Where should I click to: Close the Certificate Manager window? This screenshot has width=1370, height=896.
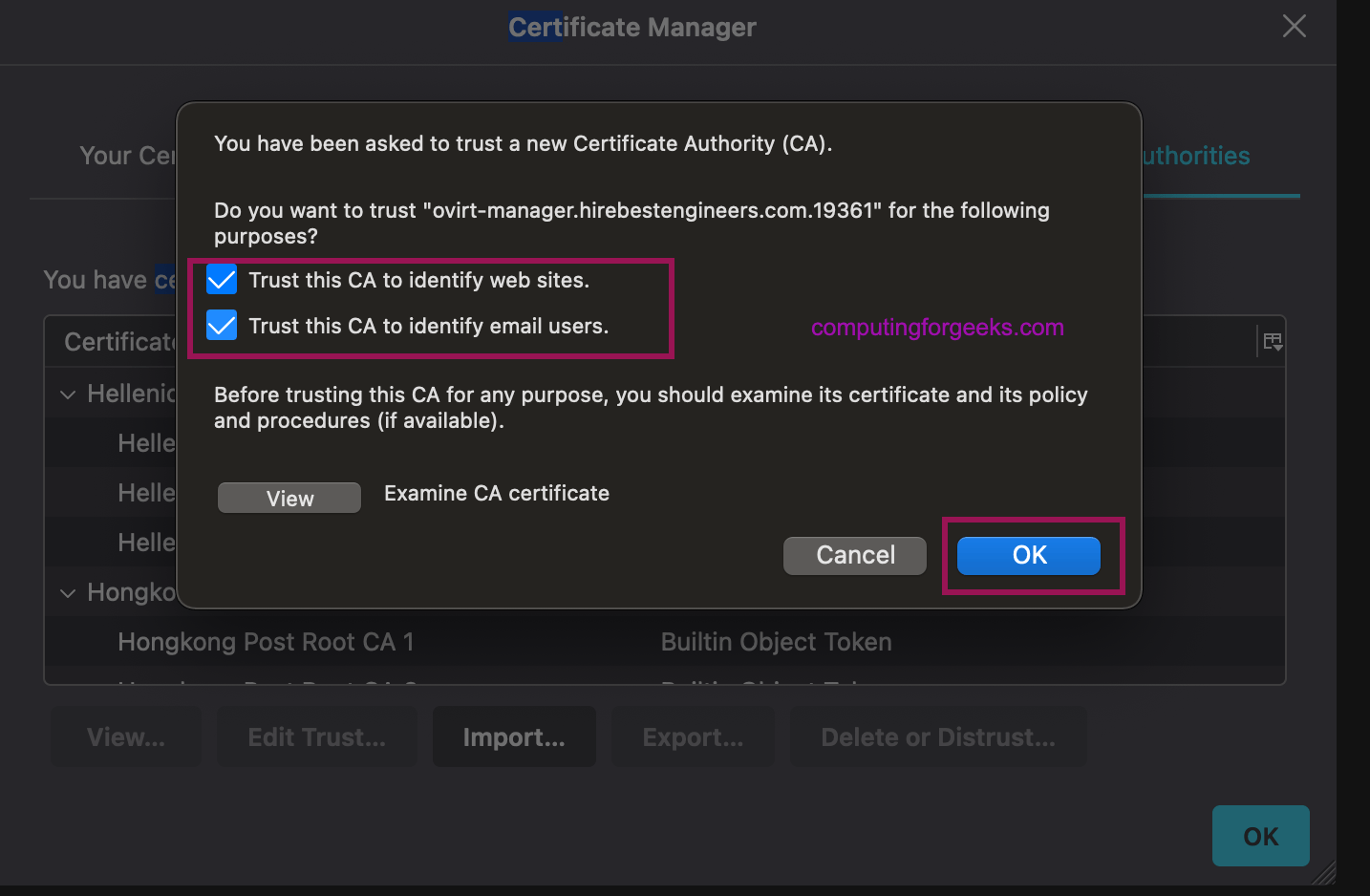coord(1294,26)
